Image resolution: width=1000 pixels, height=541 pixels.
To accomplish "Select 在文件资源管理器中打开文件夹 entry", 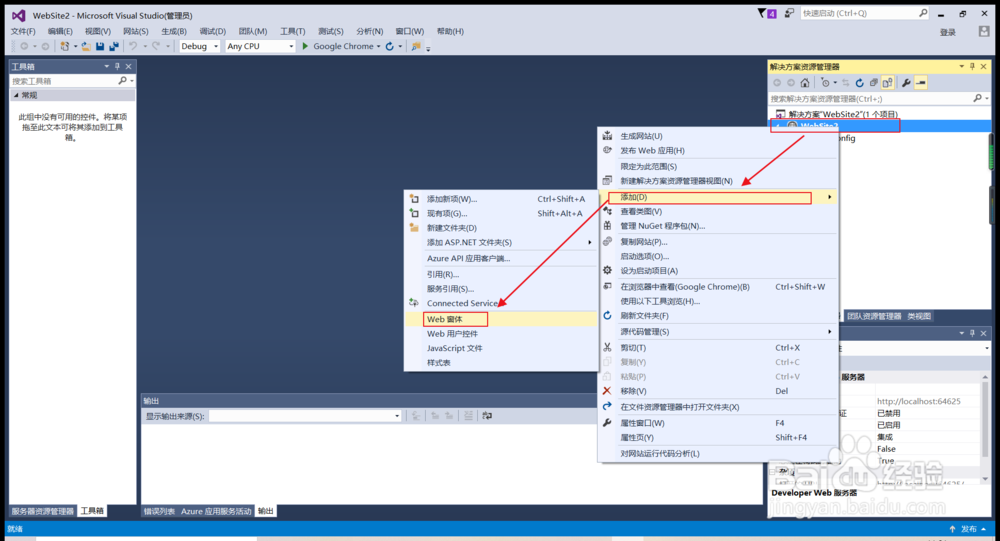I will point(718,407).
